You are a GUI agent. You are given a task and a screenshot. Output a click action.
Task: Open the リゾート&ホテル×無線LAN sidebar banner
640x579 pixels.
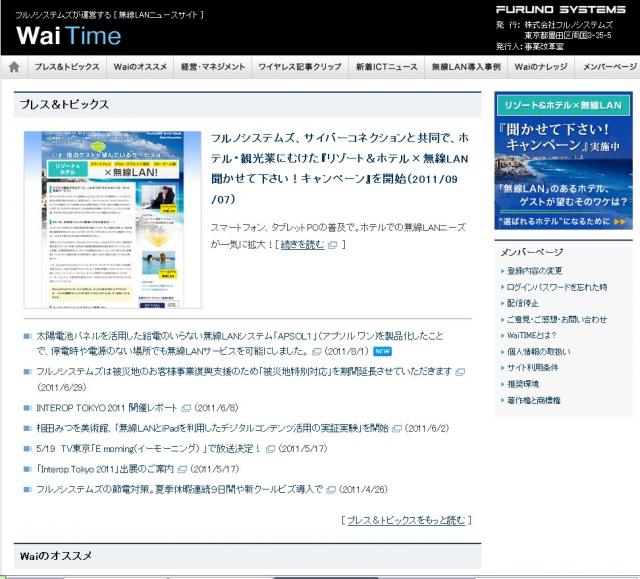click(564, 161)
